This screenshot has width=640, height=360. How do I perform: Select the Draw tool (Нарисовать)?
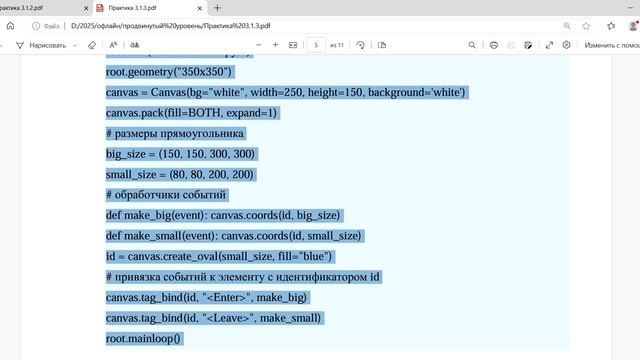41,45
